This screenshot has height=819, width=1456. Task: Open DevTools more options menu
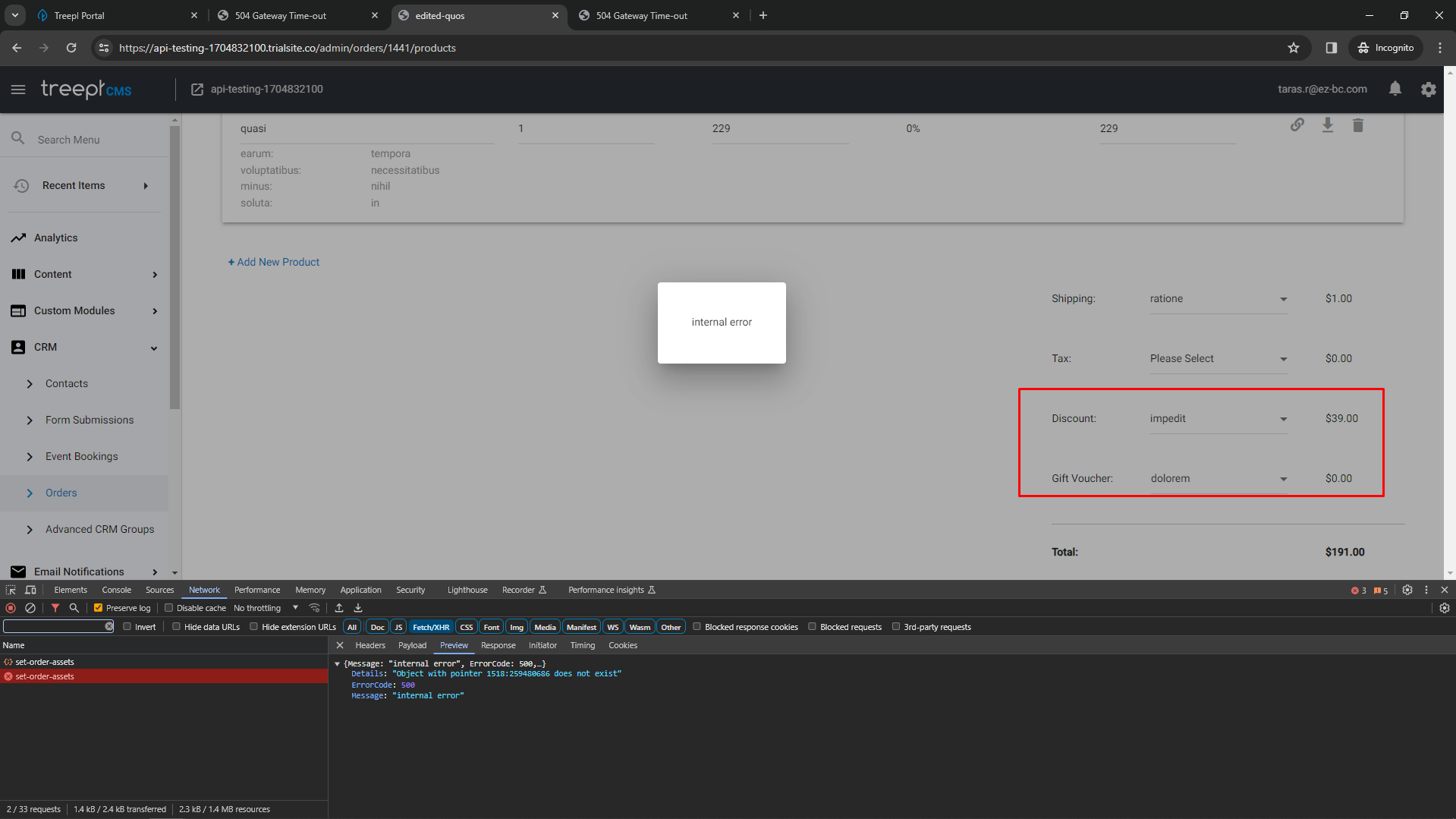pyautogui.click(x=1426, y=590)
